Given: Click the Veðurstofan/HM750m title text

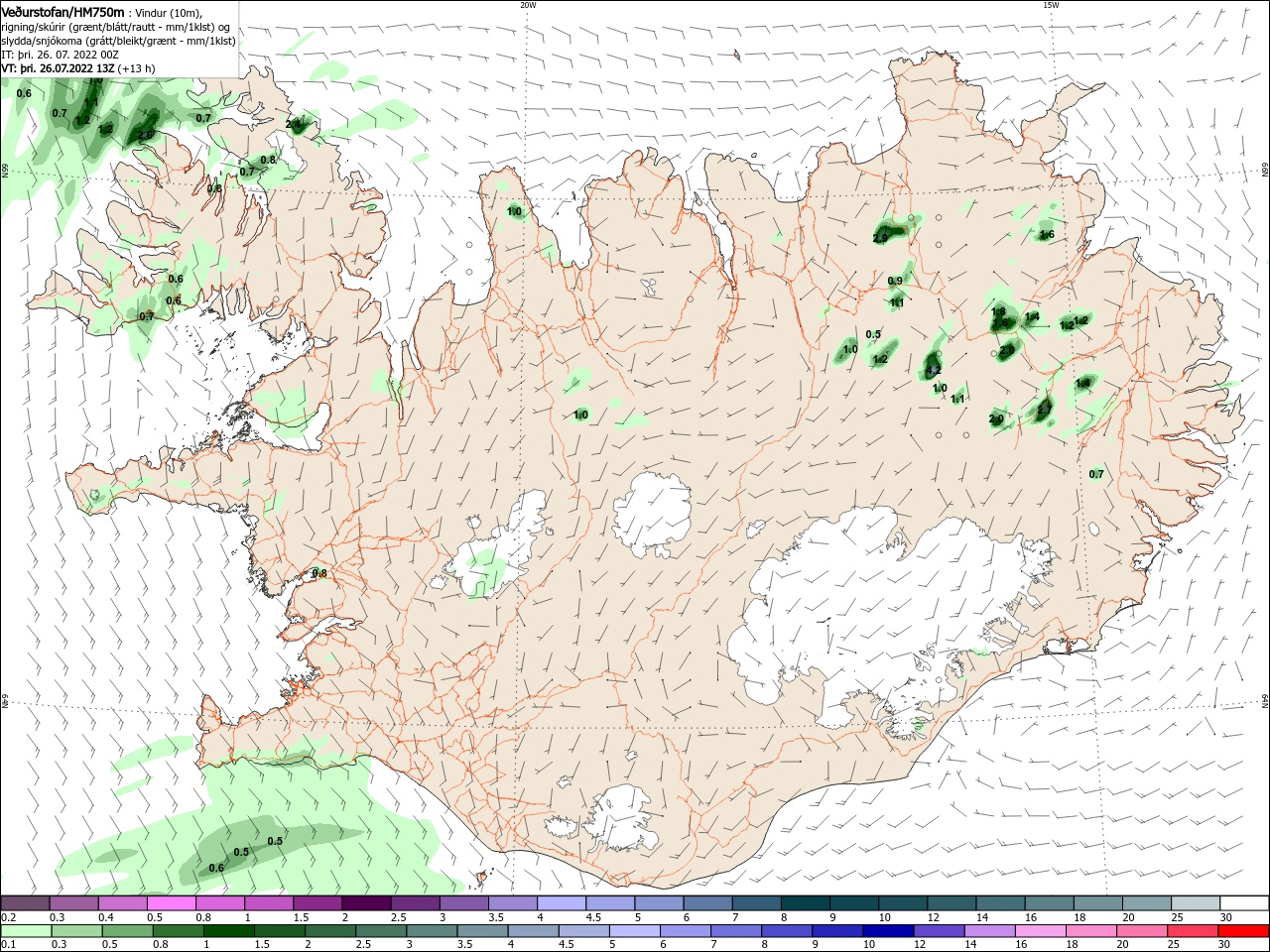Looking at the screenshot, I should pyautogui.click(x=63, y=12).
